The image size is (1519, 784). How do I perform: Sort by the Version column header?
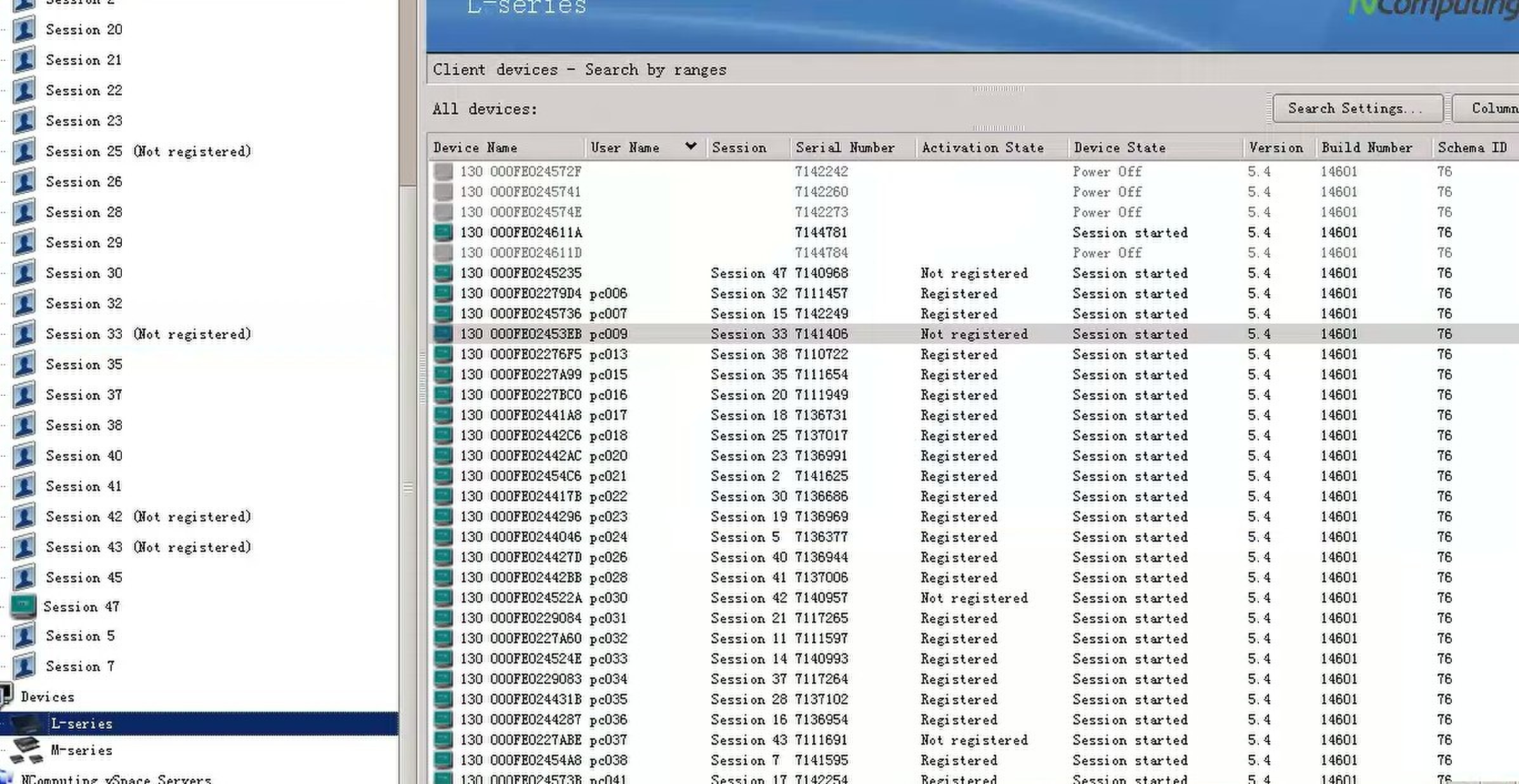click(1279, 148)
